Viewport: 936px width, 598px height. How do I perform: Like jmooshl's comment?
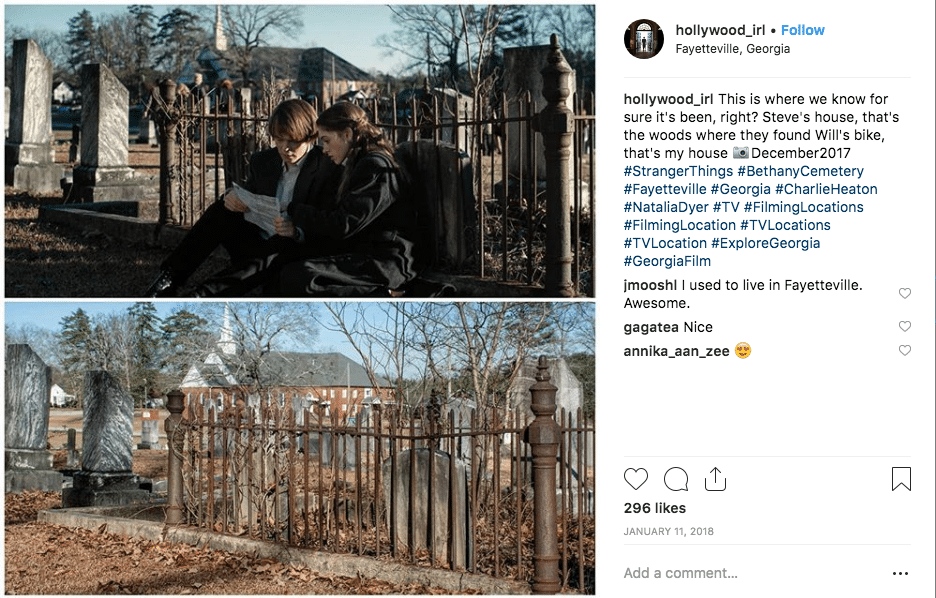pyautogui.click(x=905, y=293)
